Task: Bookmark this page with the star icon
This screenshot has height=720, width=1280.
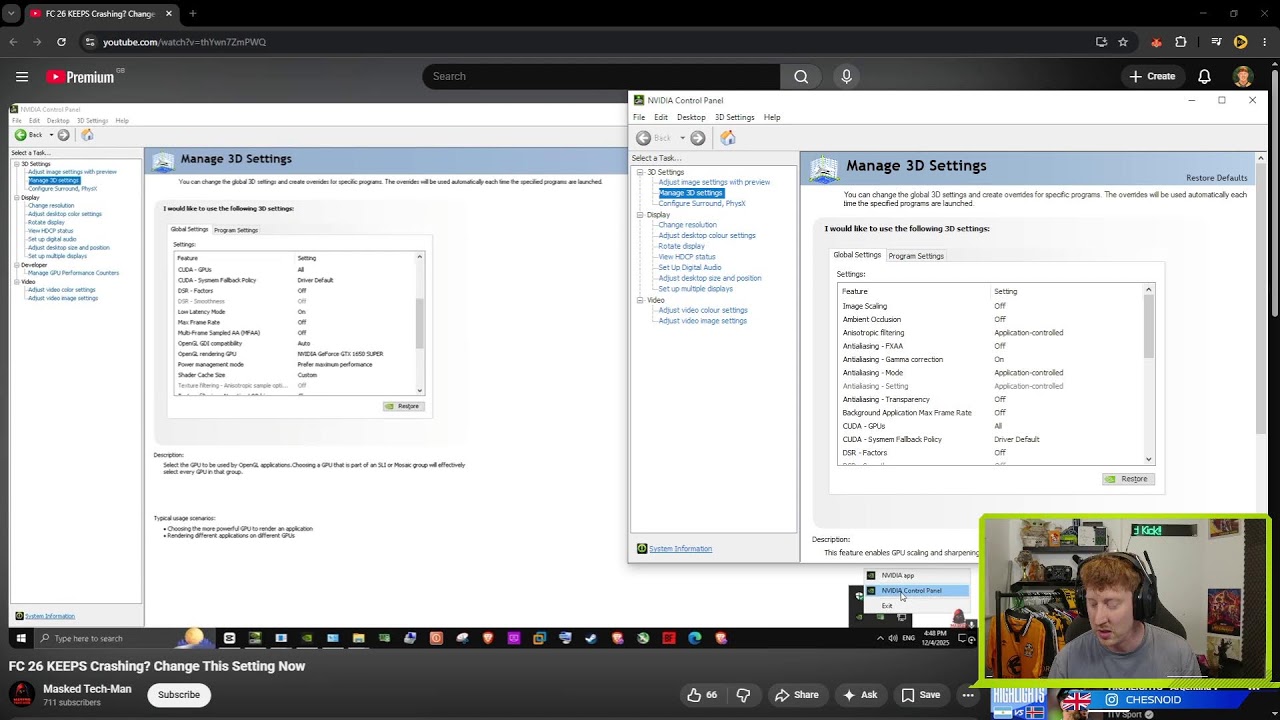Action: (1123, 42)
